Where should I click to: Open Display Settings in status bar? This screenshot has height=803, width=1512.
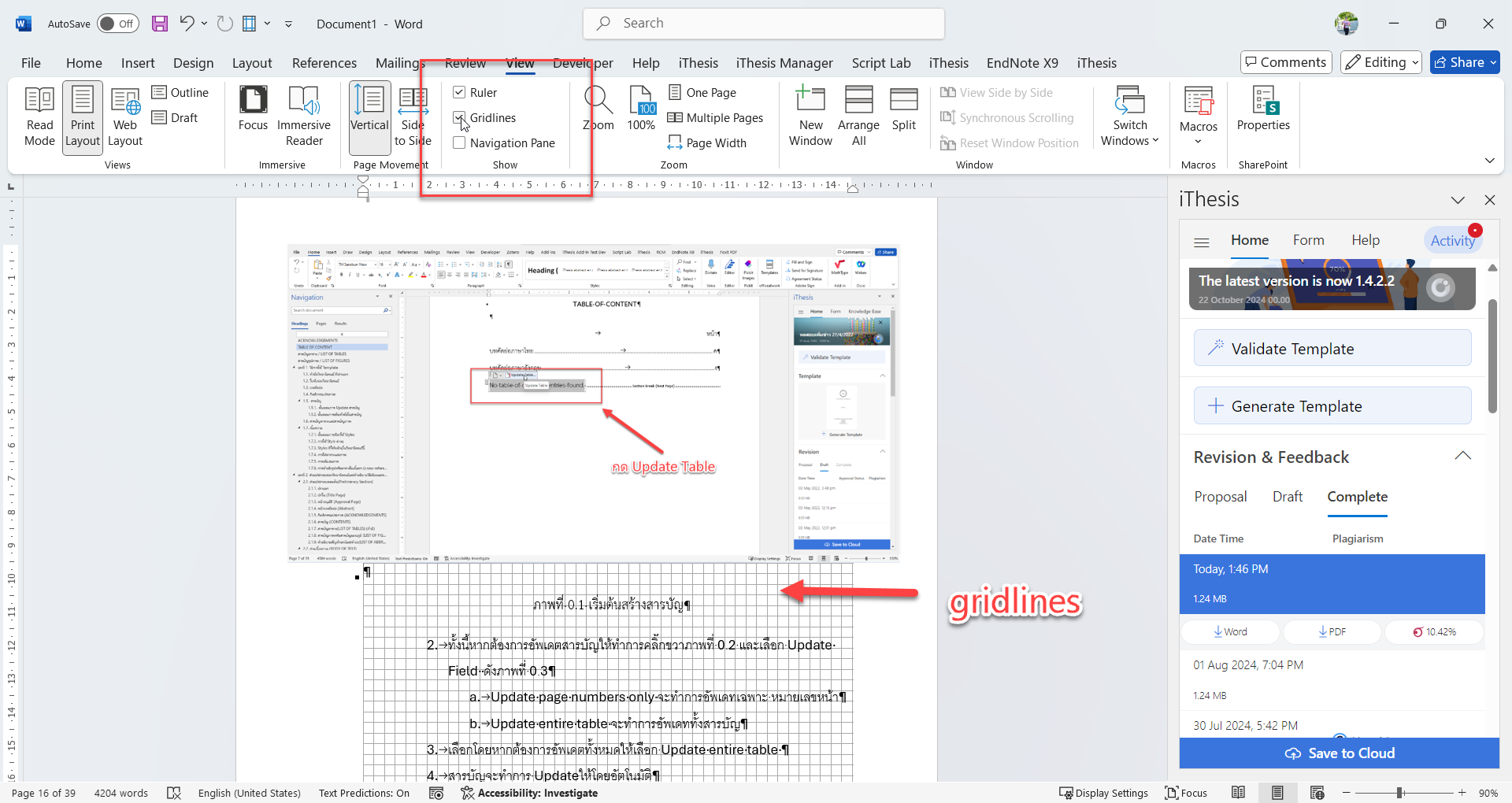pyautogui.click(x=1103, y=793)
